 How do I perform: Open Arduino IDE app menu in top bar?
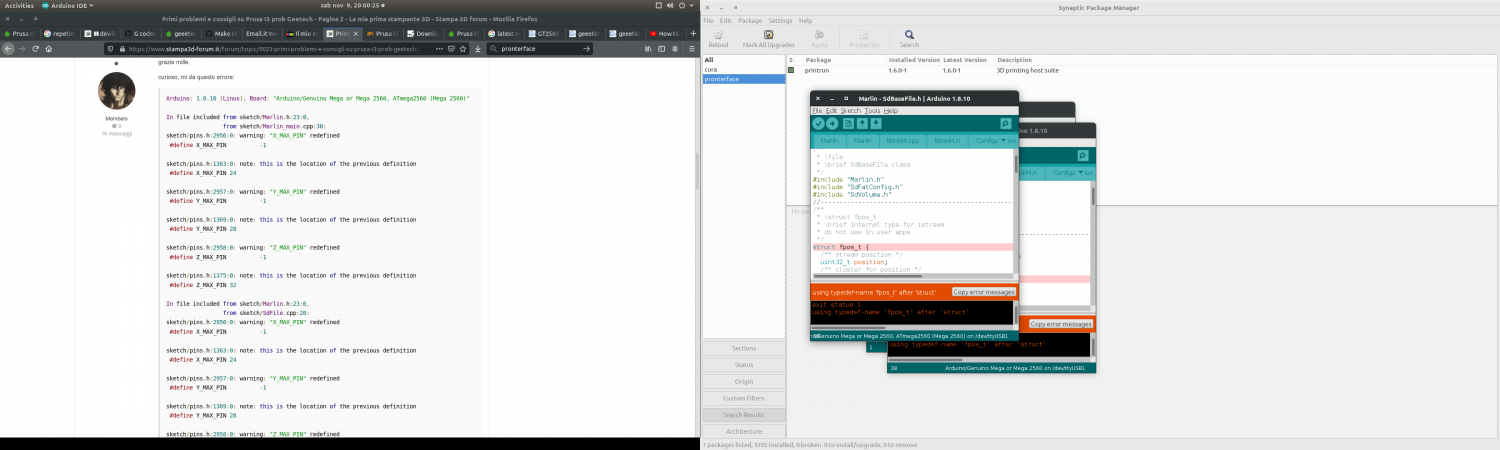(x=67, y=5)
